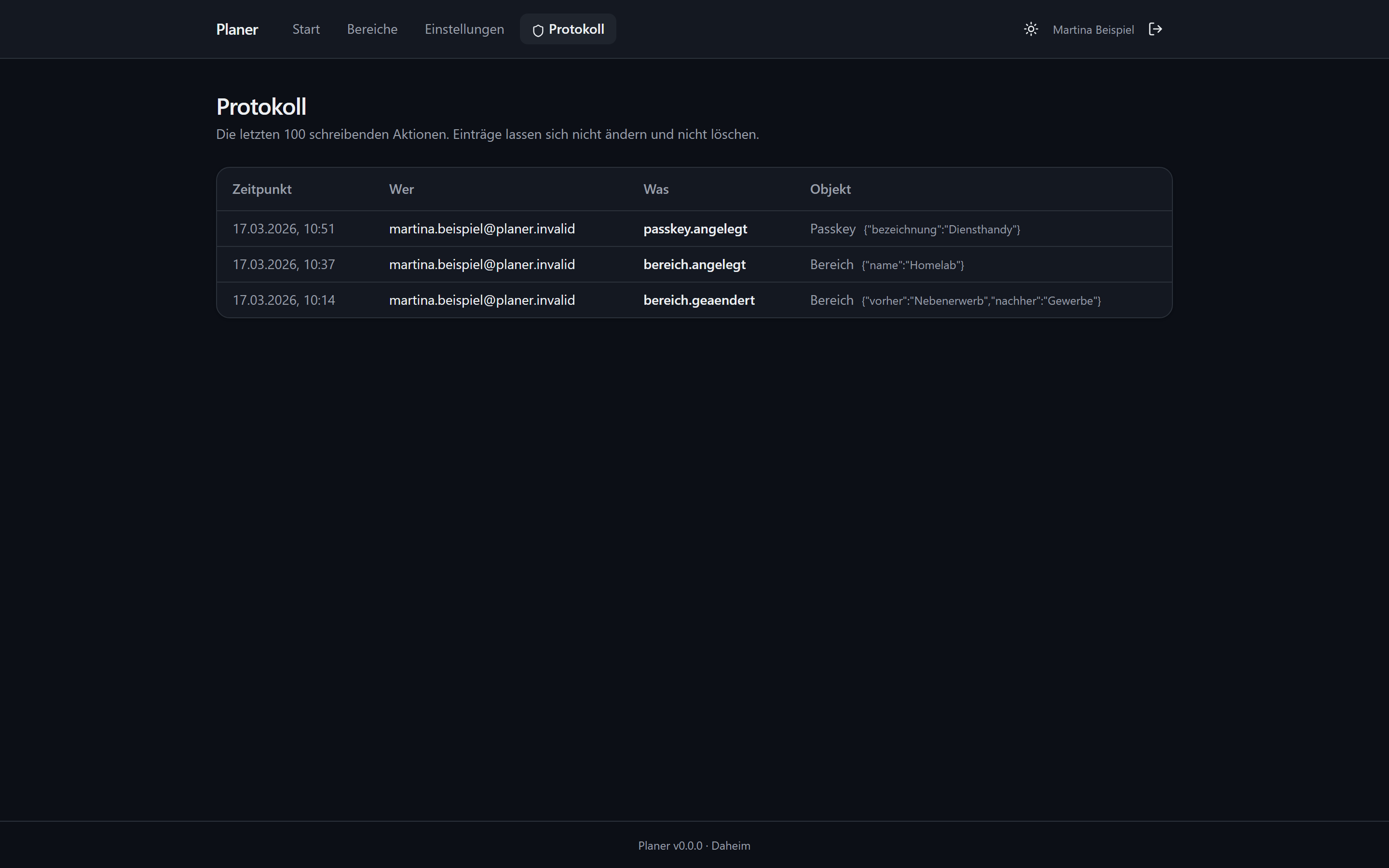Toggle light mode with sun icon
The height and width of the screenshot is (868, 1389).
point(1031,29)
